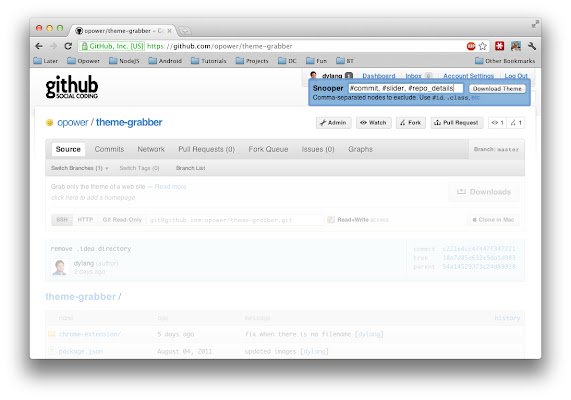Open the Issues (0) tab
Image resolution: width=571 pixels, height=400 pixels.
pyautogui.click(x=318, y=149)
